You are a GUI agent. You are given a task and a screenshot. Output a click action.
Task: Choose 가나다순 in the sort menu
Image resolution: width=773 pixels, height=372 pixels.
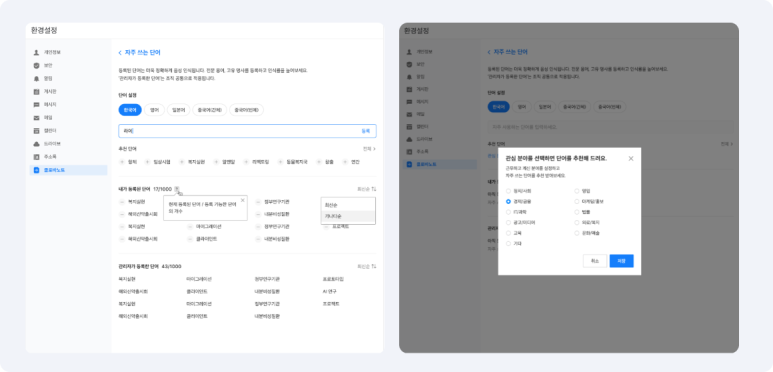(348, 216)
